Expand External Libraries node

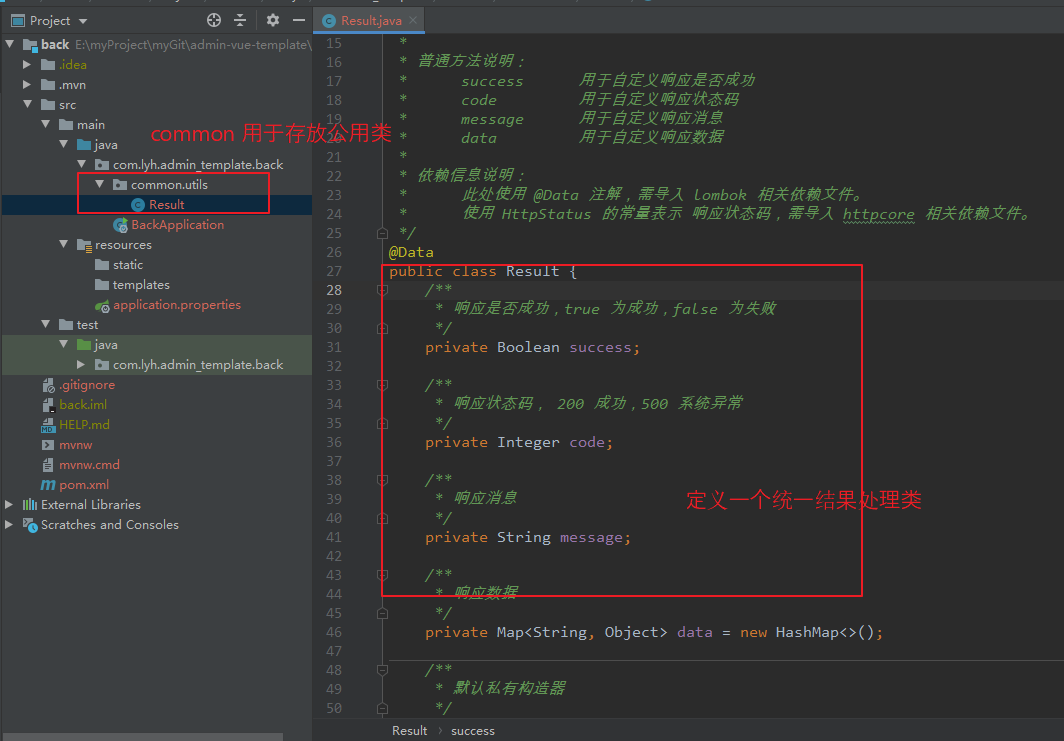[9, 504]
